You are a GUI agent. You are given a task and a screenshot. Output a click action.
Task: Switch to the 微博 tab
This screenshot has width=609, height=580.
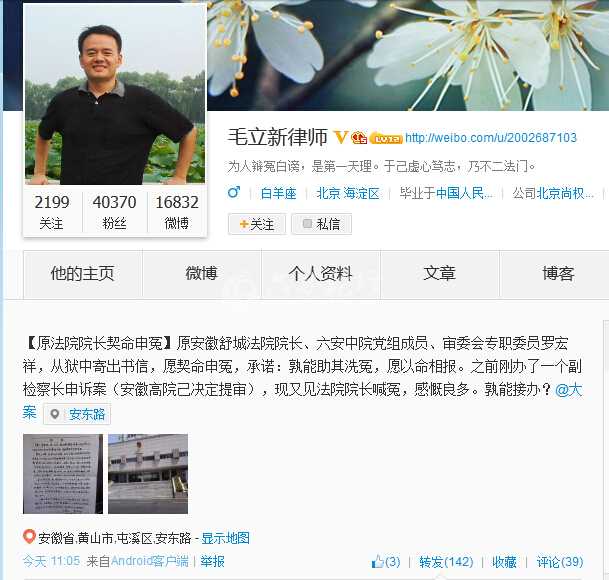202,274
